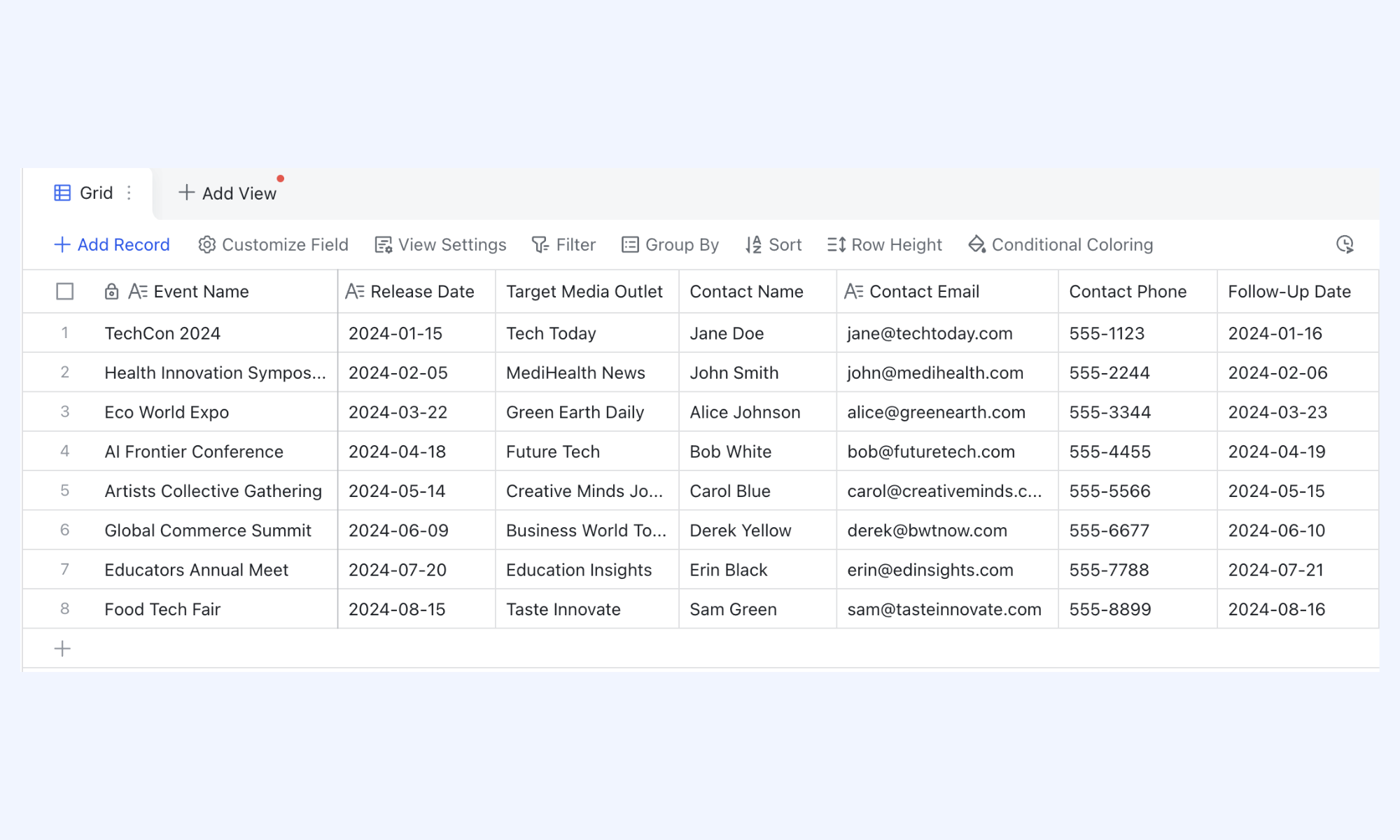The width and height of the screenshot is (1400, 840).
Task: Select contact name John Smith
Action: tap(758, 372)
